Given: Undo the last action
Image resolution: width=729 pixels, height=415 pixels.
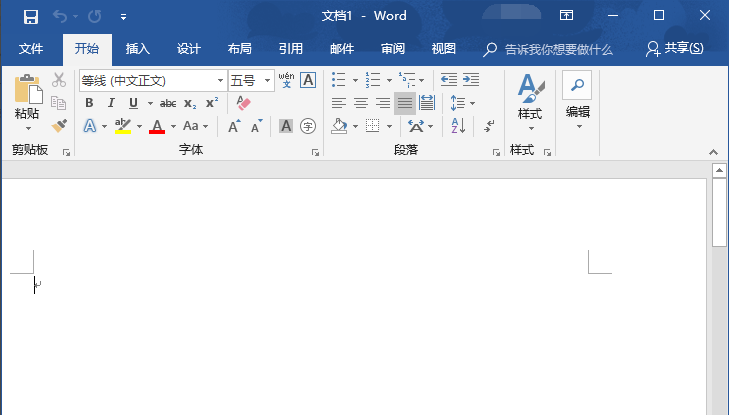Looking at the screenshot, I should point(60,17).
